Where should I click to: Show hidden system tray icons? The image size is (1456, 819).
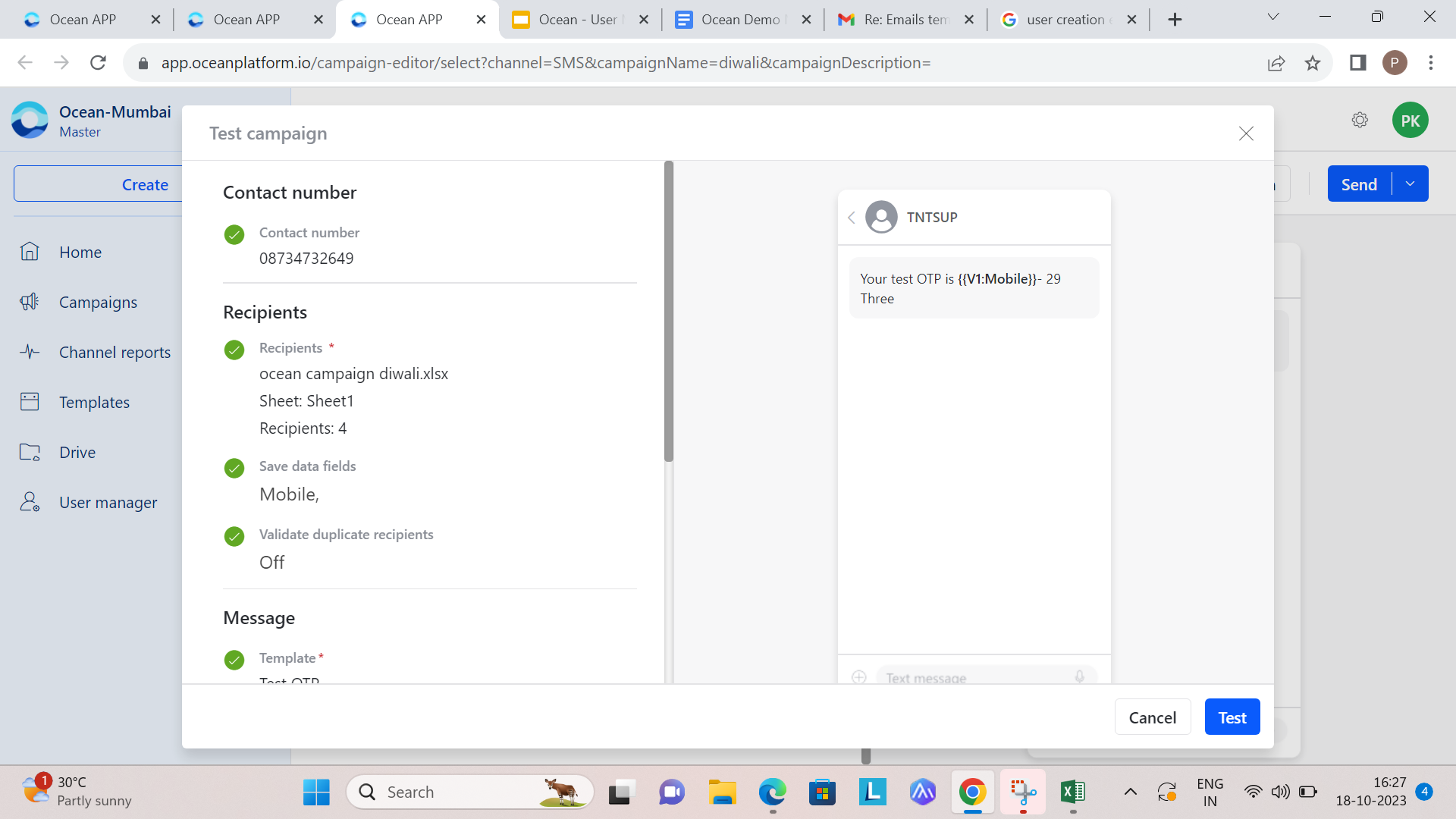pyautogui.click(x=1130, y=792)
